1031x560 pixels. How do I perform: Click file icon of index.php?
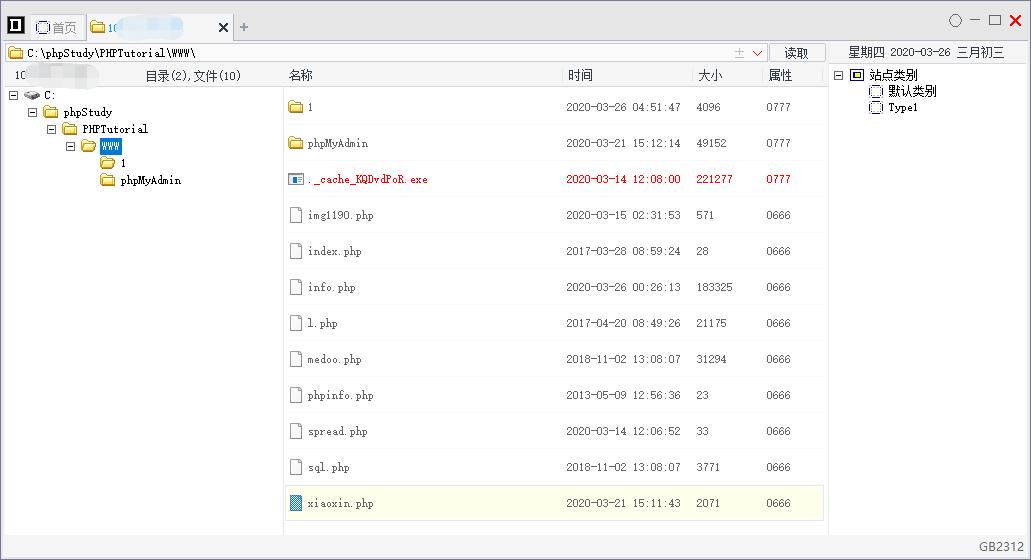pyautogui.click(x=296, y=251)
